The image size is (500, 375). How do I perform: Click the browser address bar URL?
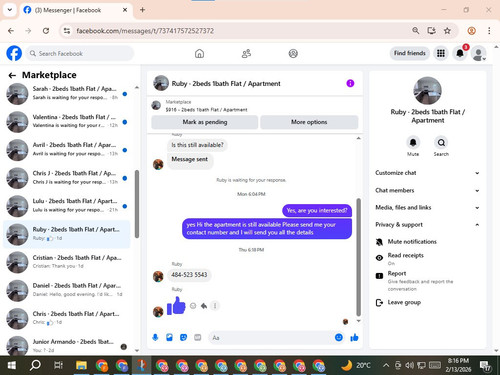145,31
